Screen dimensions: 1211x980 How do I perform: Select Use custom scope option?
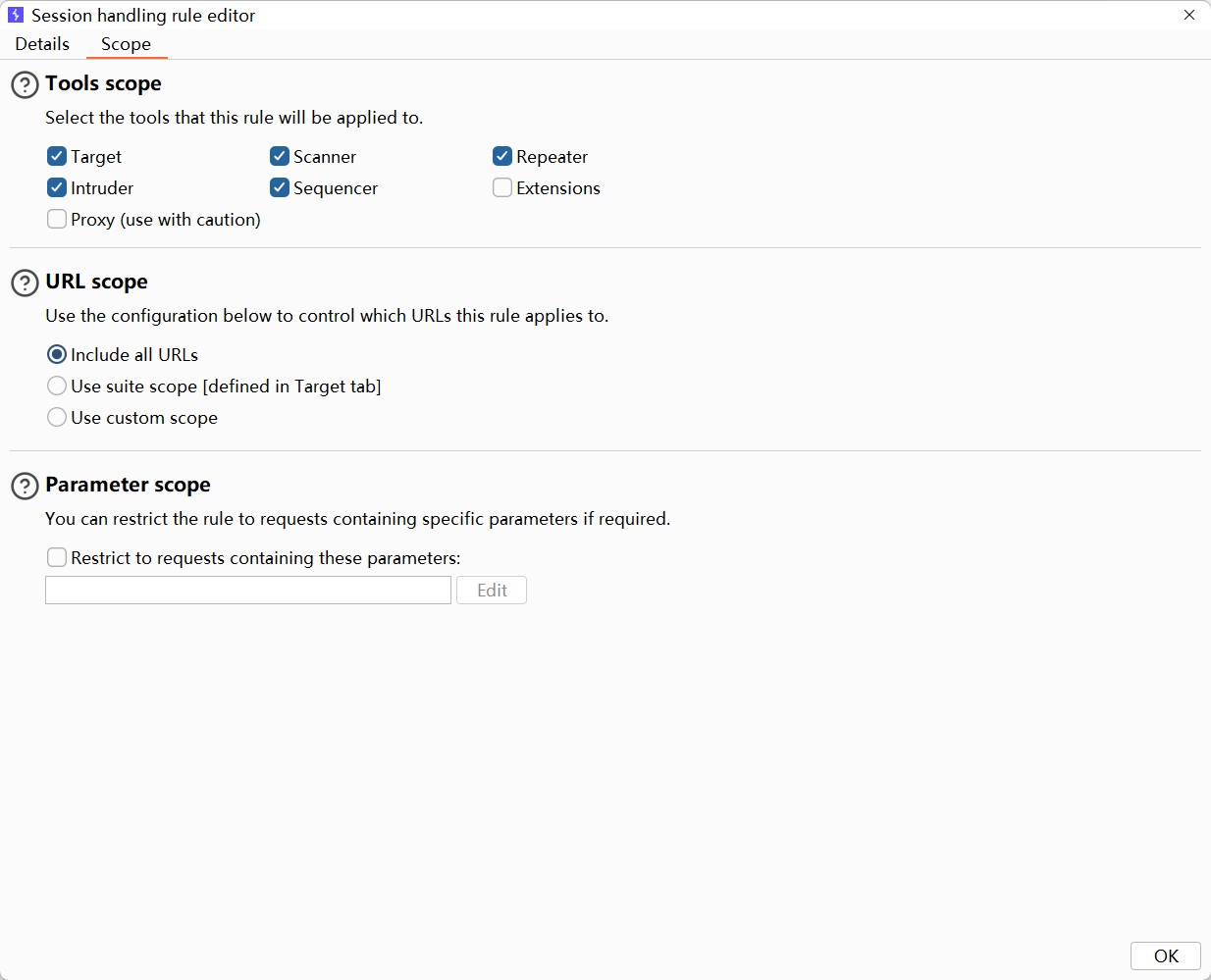point(57,418)
